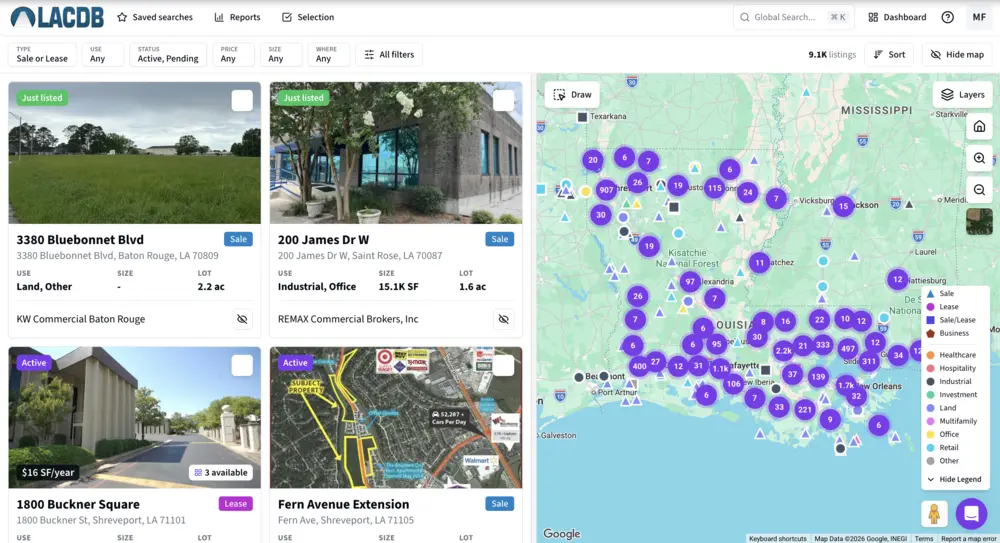Open the Status filter dropdown

click(168, 54)
